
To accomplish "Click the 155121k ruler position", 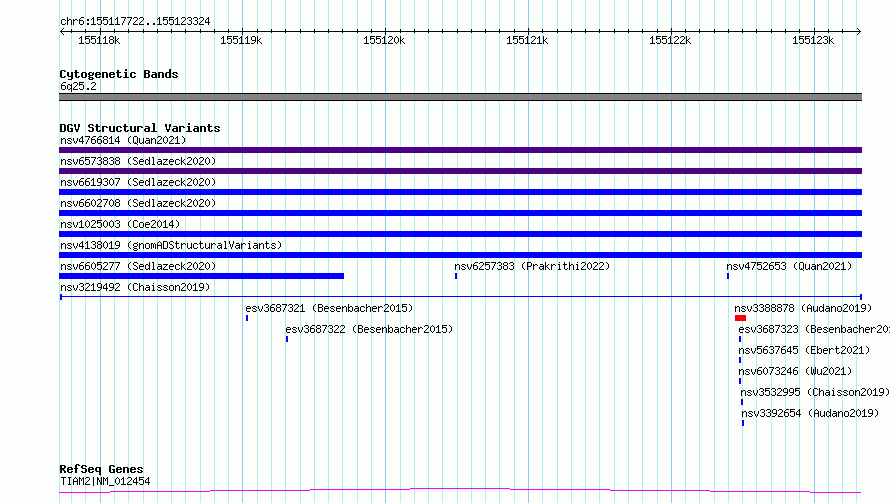I will click(527, 40).
